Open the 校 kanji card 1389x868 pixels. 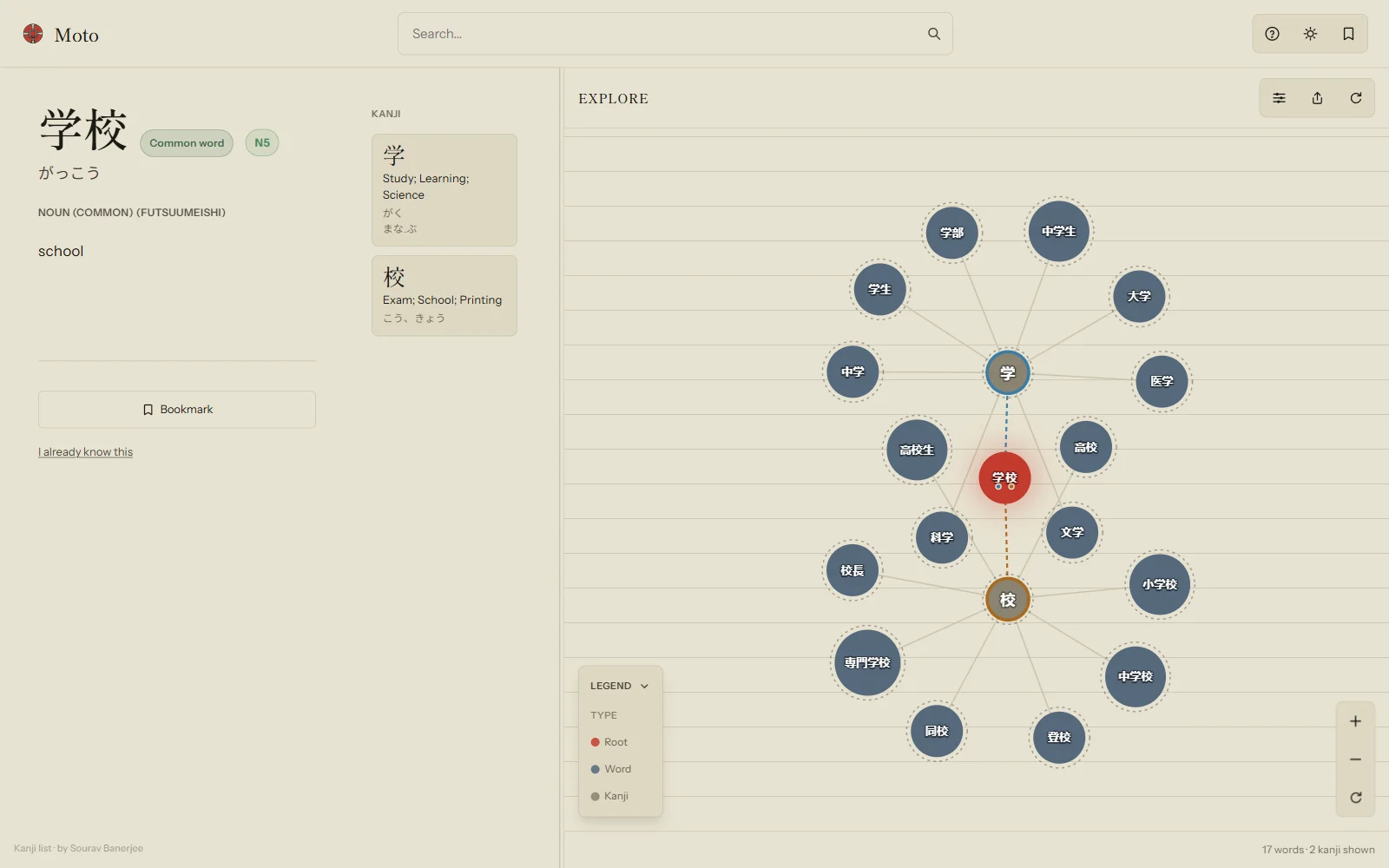[x=444, y=296]
